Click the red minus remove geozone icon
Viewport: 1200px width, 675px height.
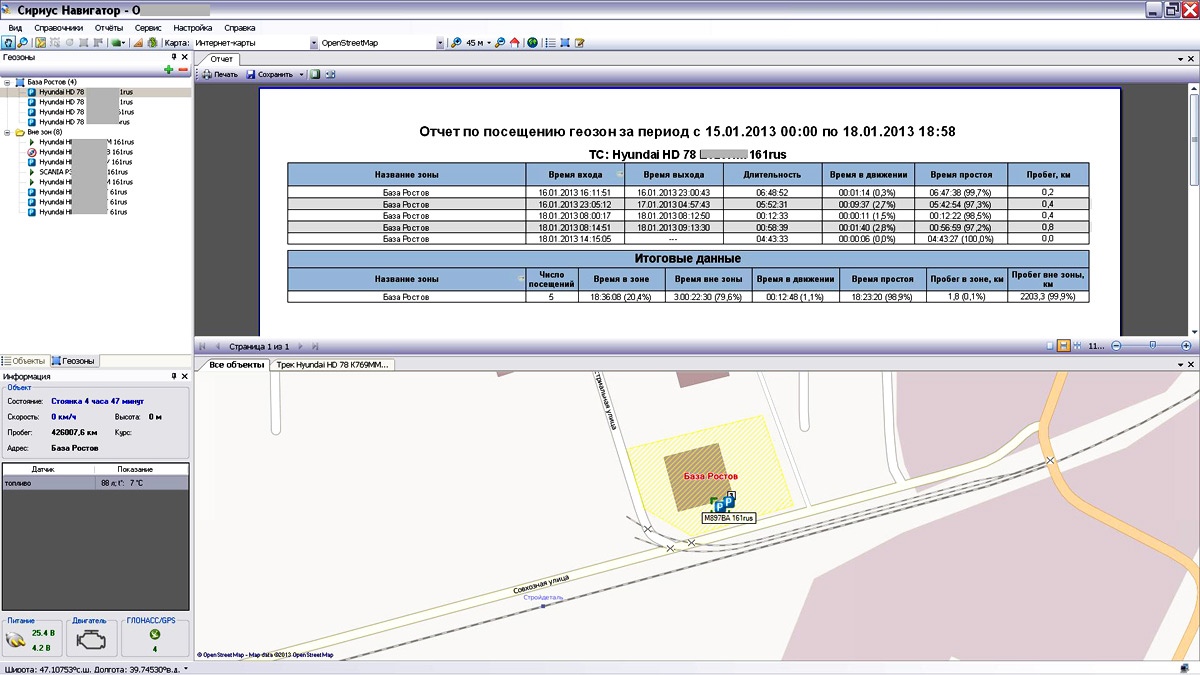point(183,70)
